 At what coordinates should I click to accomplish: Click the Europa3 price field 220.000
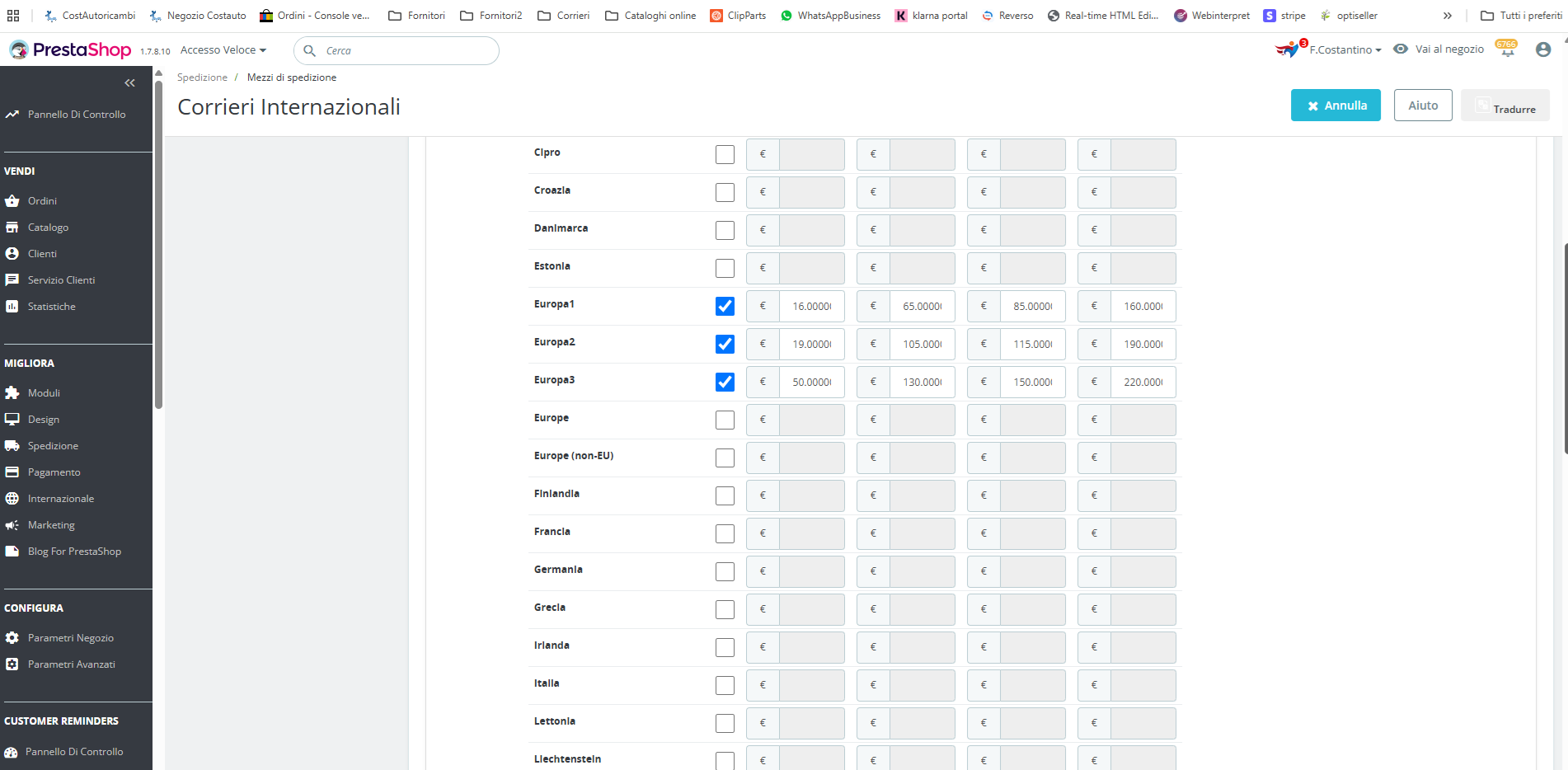[x=1143, y=382]
